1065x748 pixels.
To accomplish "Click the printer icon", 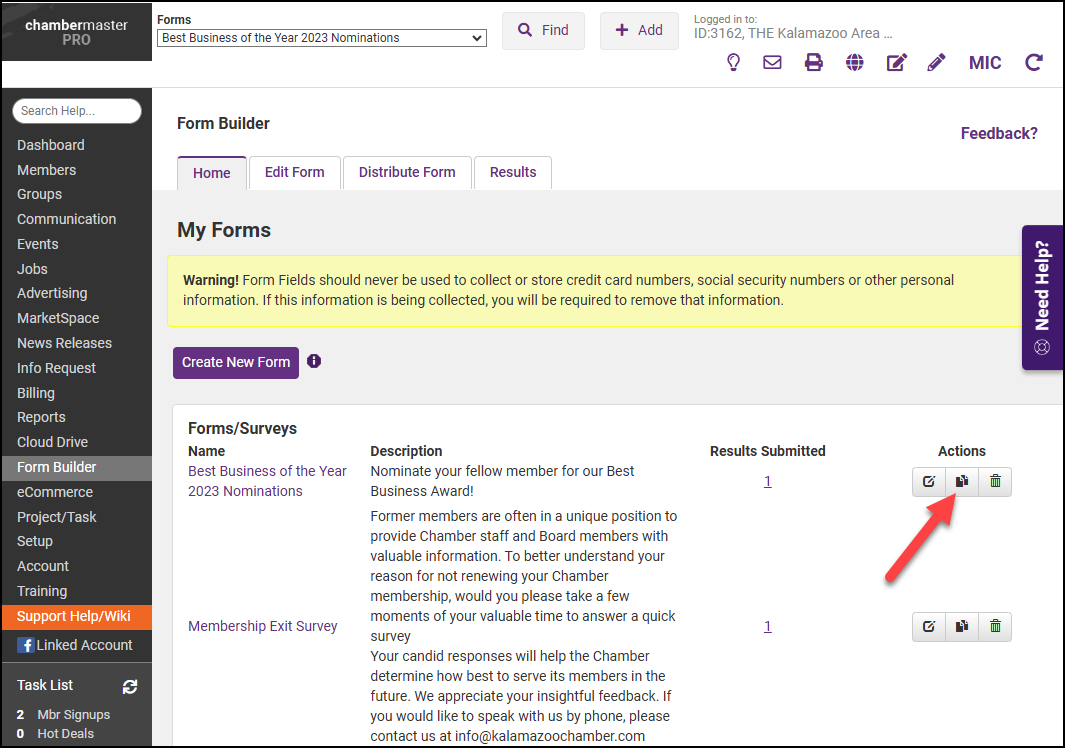I will point(814,63).
